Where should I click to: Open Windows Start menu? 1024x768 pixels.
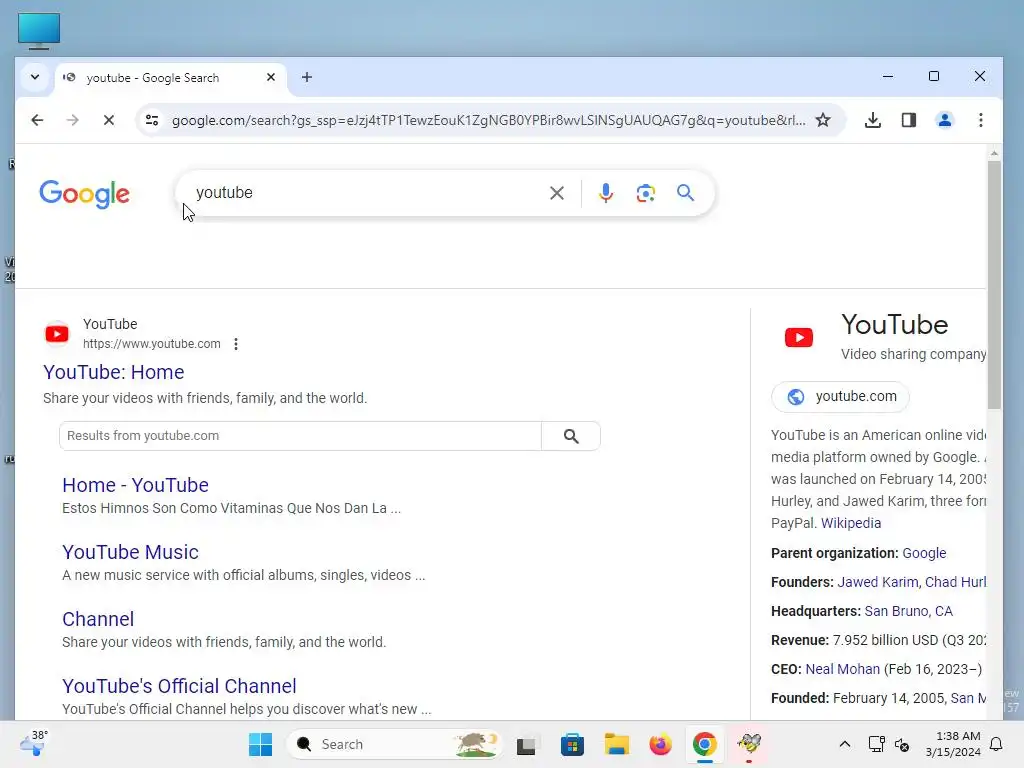coord(260,744)
